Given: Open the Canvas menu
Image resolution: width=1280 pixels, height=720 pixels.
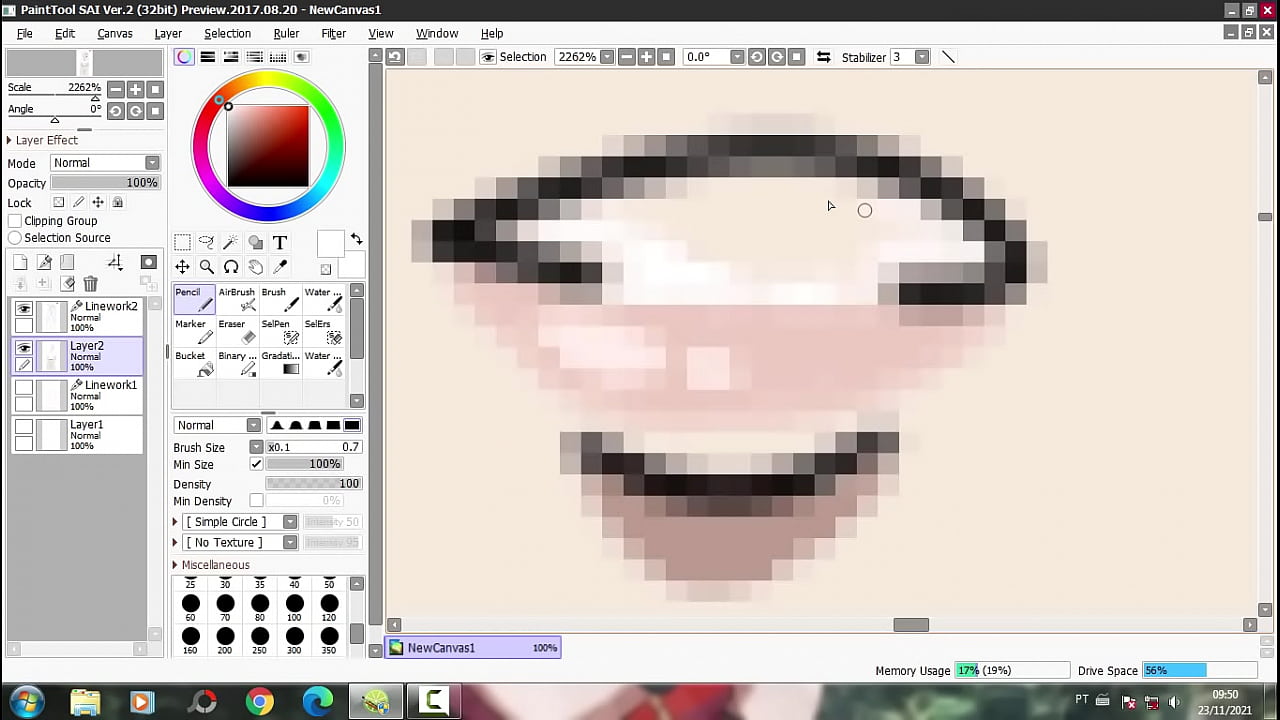Looking at the screenshot, I should pyautogui.click(x=115, y=33).
